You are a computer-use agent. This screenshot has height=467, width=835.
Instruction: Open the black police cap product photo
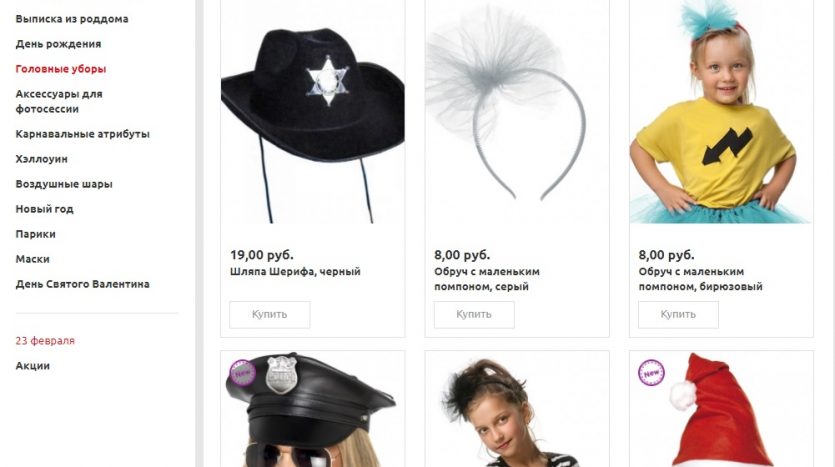click(313, 409)
